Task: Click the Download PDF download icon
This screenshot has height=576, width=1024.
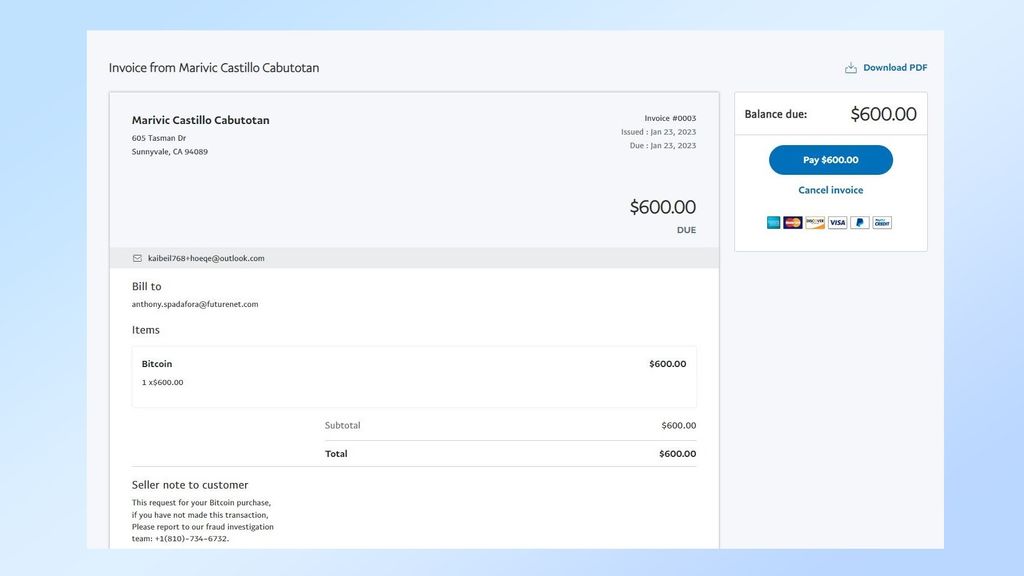Action: pyautogui.click(x=850, y=67)
